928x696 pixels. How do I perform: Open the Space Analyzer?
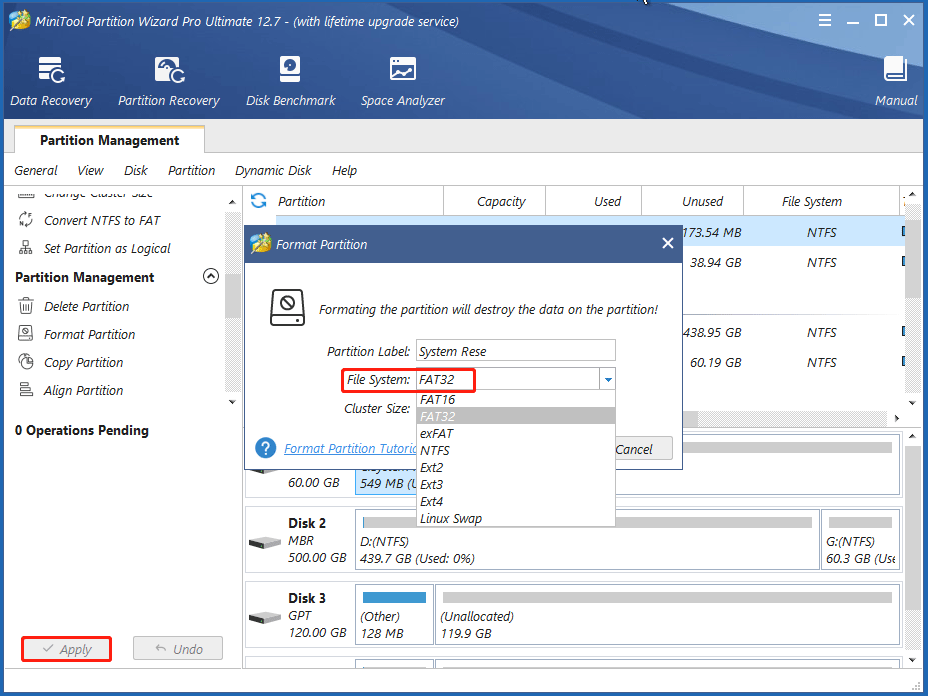click(x=402, y=80)
